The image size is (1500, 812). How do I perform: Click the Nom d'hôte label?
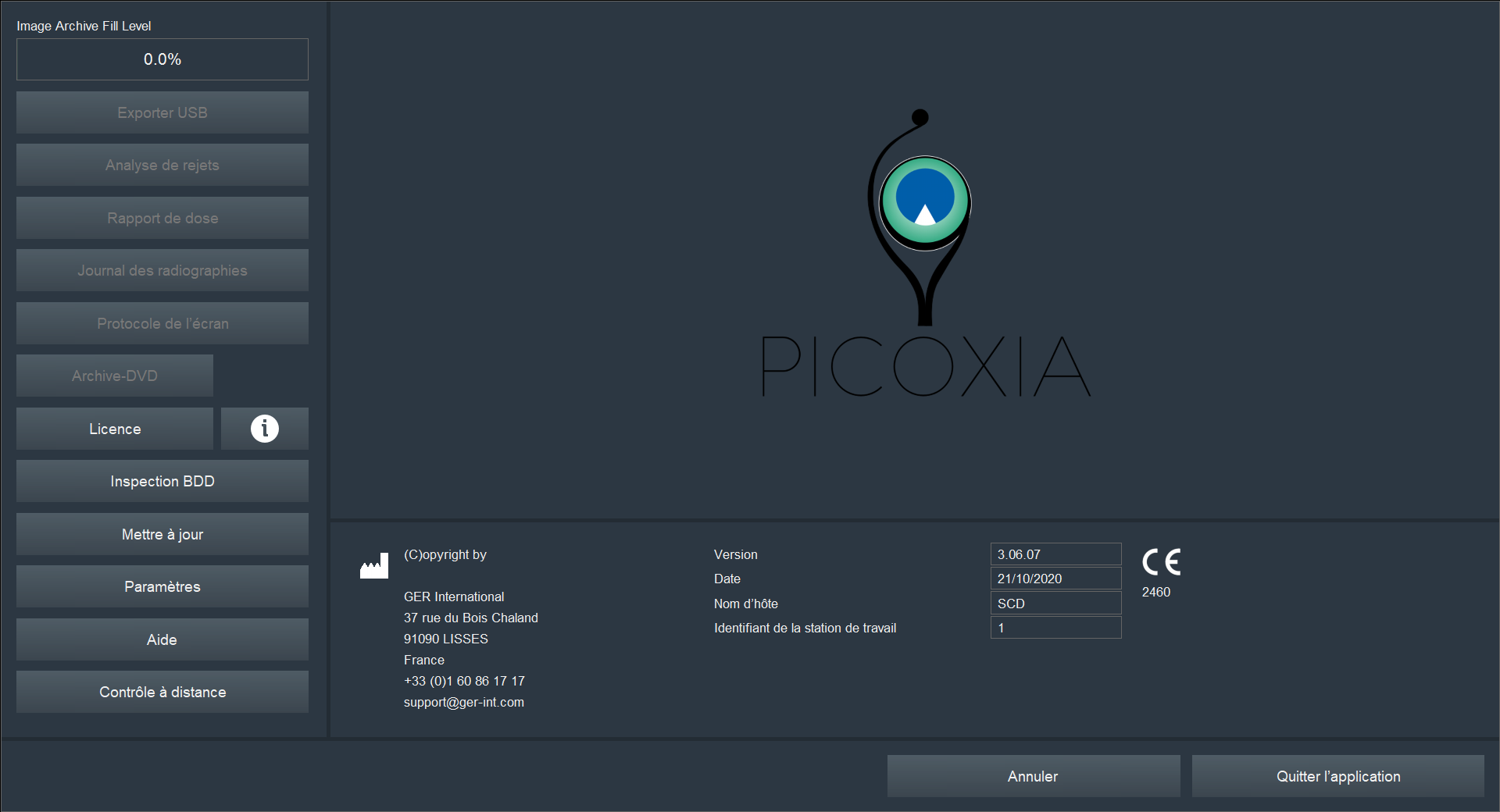tap(746, 604)
